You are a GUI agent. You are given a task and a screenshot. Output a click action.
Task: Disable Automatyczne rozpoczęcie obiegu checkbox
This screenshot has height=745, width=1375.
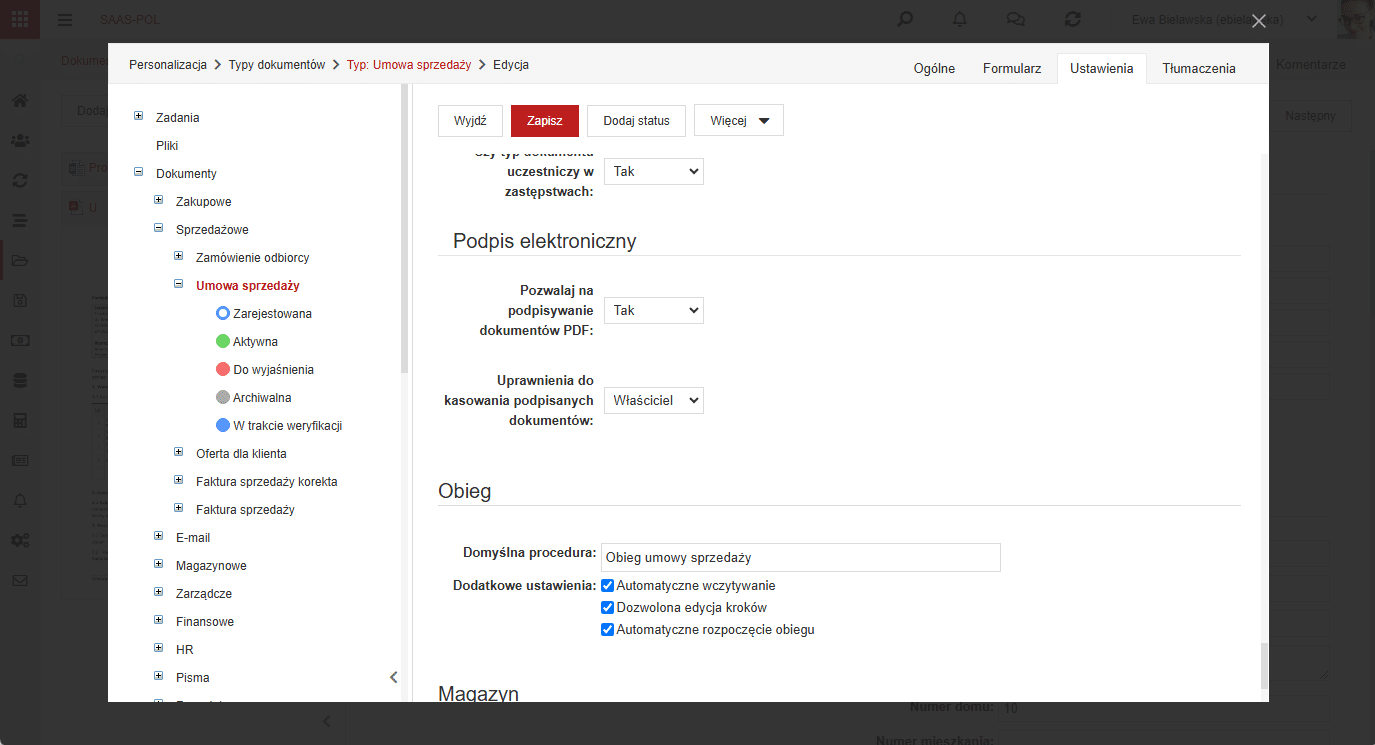(x=607, y=630)
